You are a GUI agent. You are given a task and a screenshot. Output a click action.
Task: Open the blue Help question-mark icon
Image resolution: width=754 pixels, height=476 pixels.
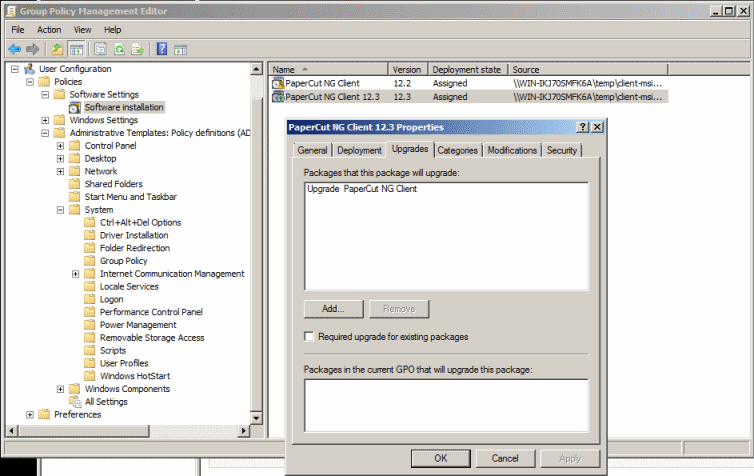pos(162,49)
